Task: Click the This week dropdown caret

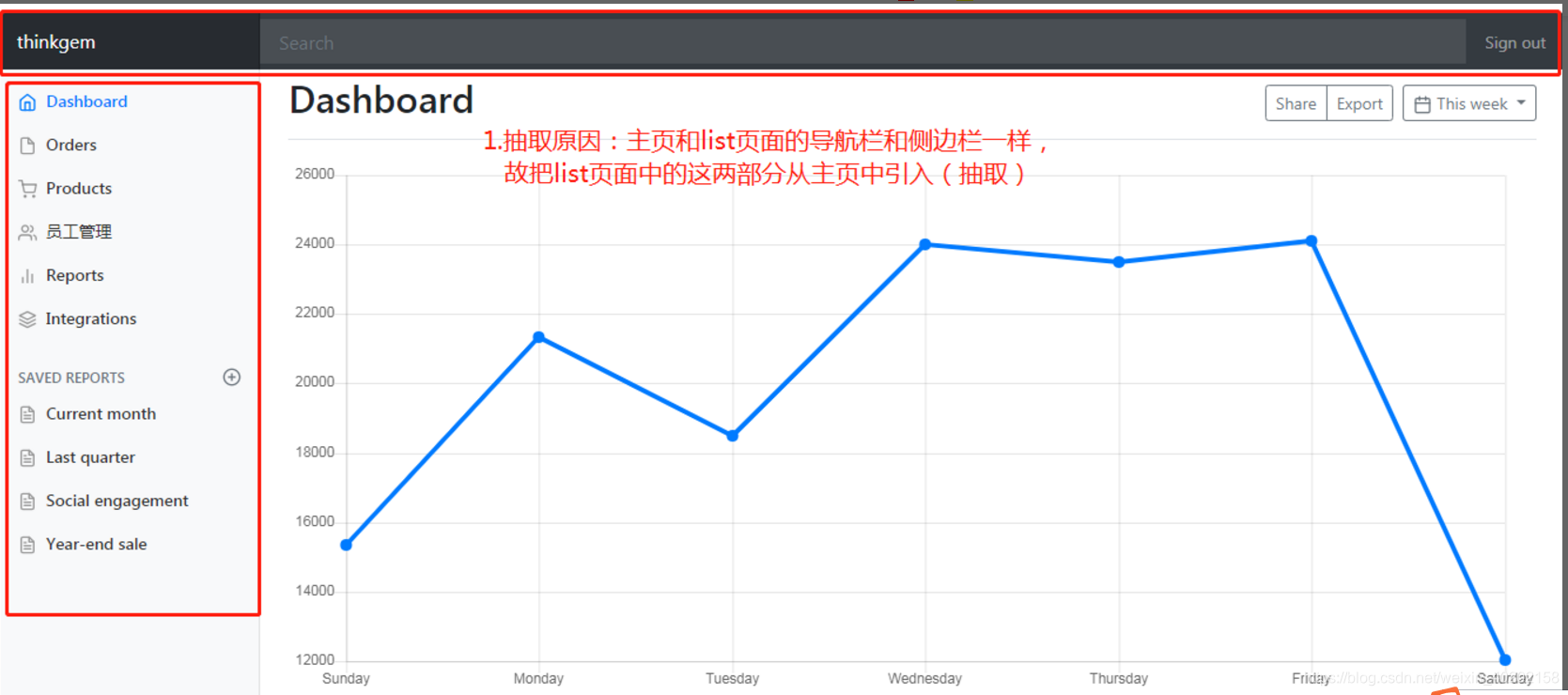Action: (x=1521, y=103)
